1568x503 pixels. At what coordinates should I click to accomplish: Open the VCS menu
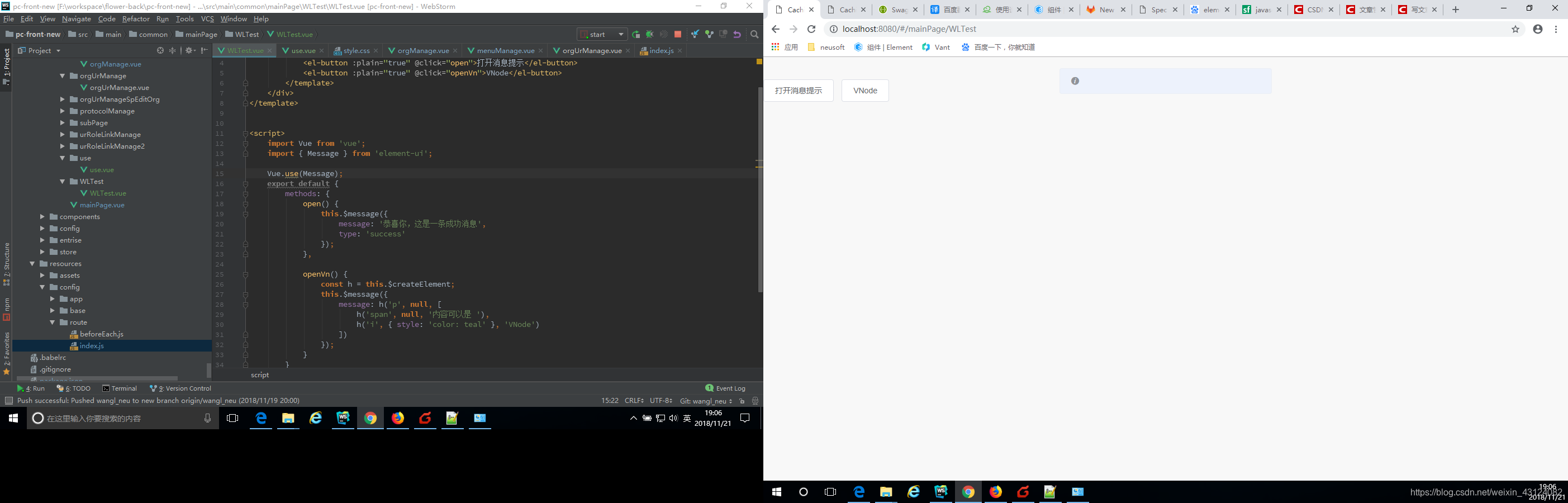tap(207, 19)
